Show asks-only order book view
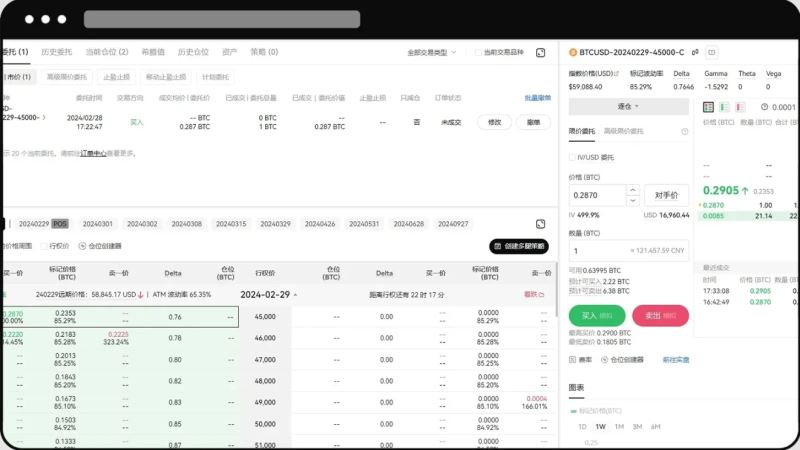Screen dimensions: 800x450 740,107
